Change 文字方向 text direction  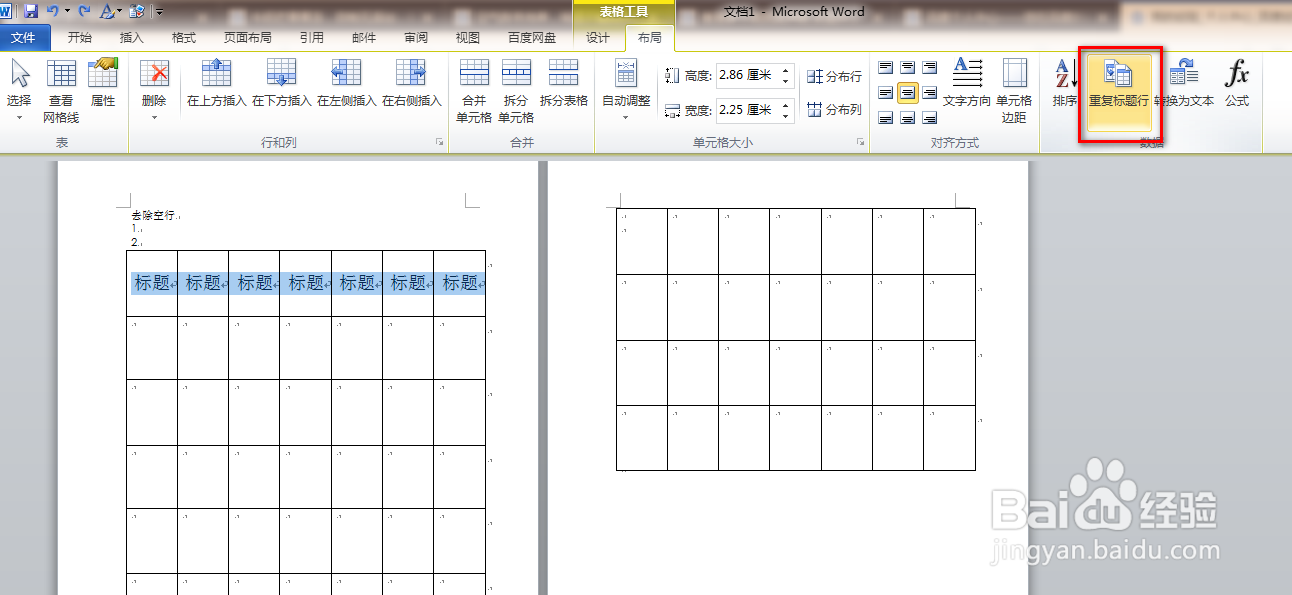point(967,83)
